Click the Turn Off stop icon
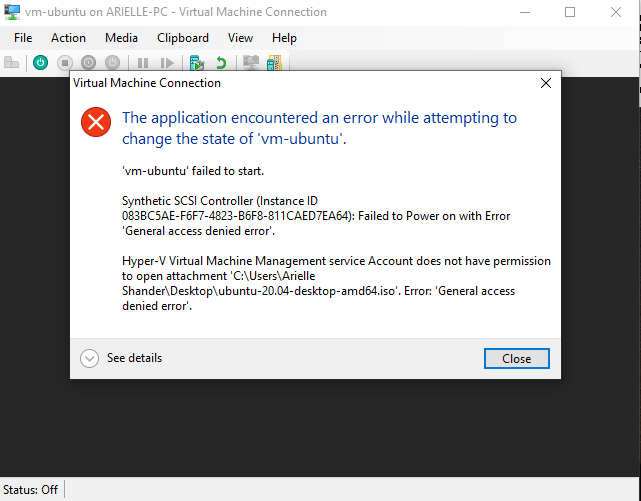This screenshot has width=641, height=501. [64, 62]
